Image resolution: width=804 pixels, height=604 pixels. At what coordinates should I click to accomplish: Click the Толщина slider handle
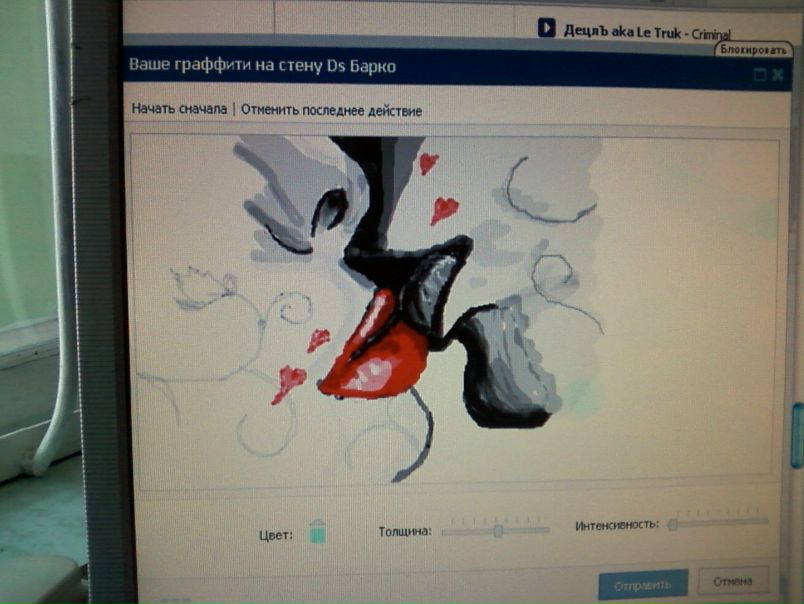click(x=498, y=530)
